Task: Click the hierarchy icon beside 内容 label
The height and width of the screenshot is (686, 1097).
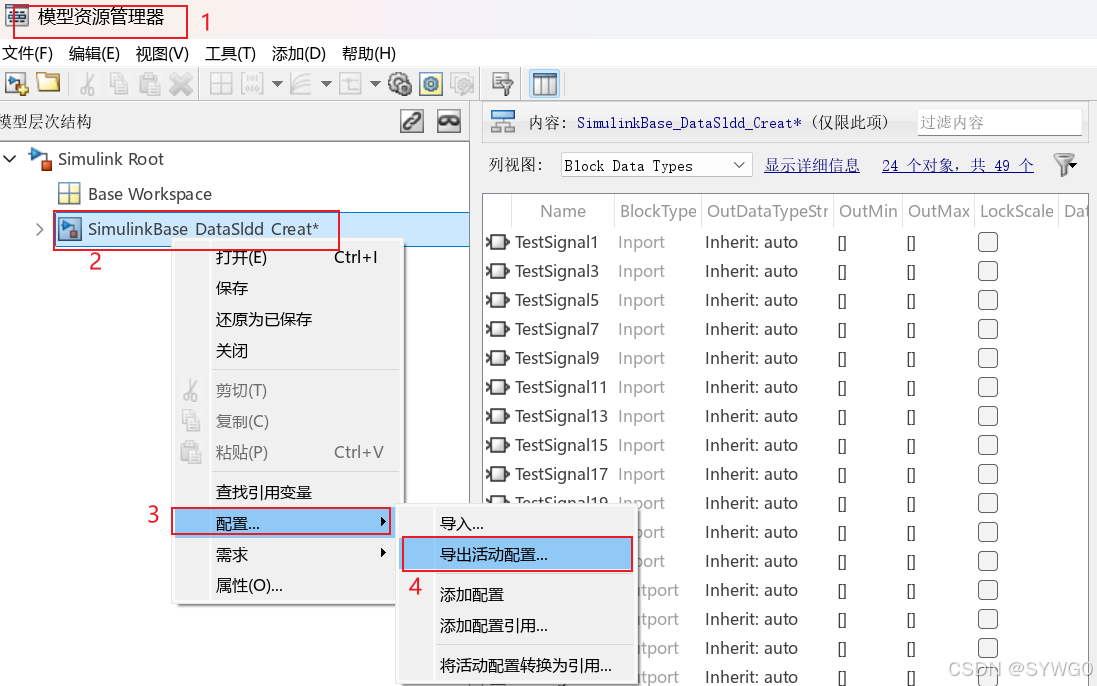Action: (503, 122)
